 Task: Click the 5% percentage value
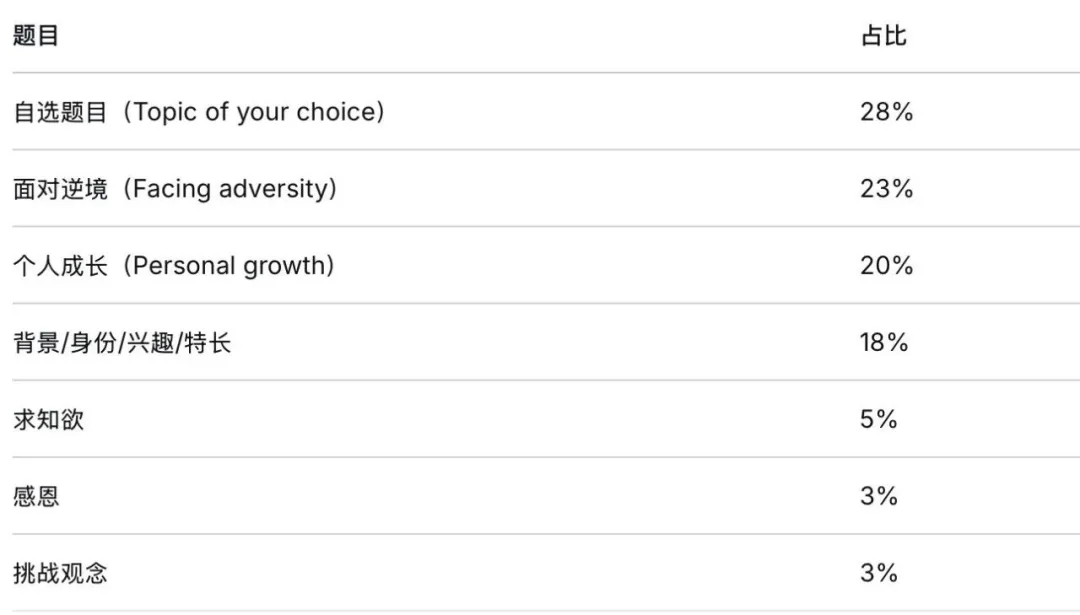pos(878,419)
